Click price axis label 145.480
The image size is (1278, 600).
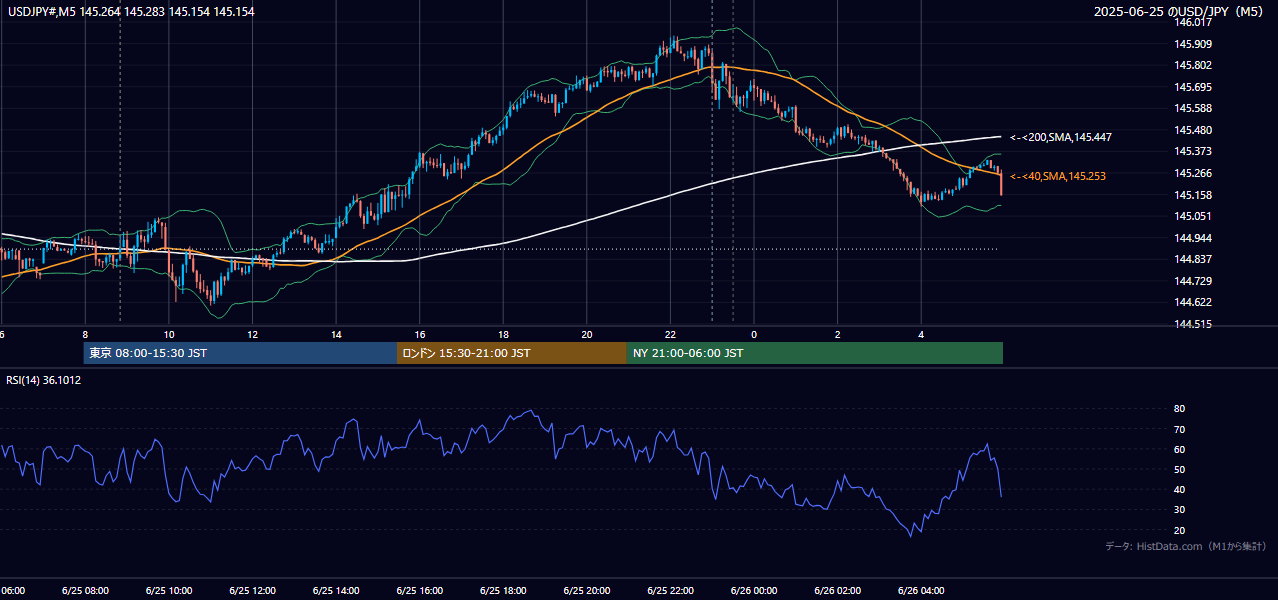click(1191, 130)
